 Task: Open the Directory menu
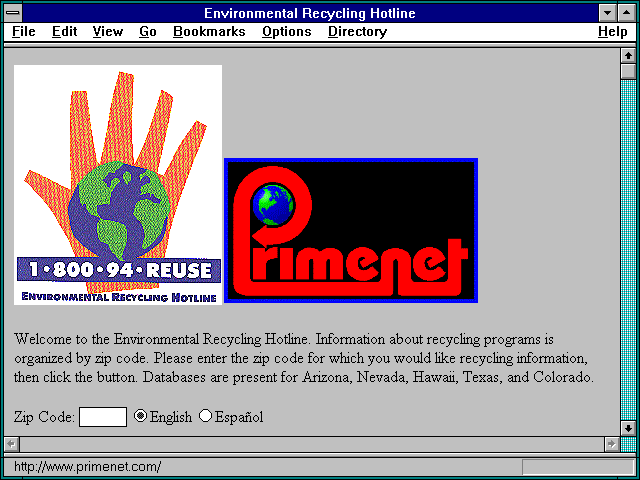(357, 31)
